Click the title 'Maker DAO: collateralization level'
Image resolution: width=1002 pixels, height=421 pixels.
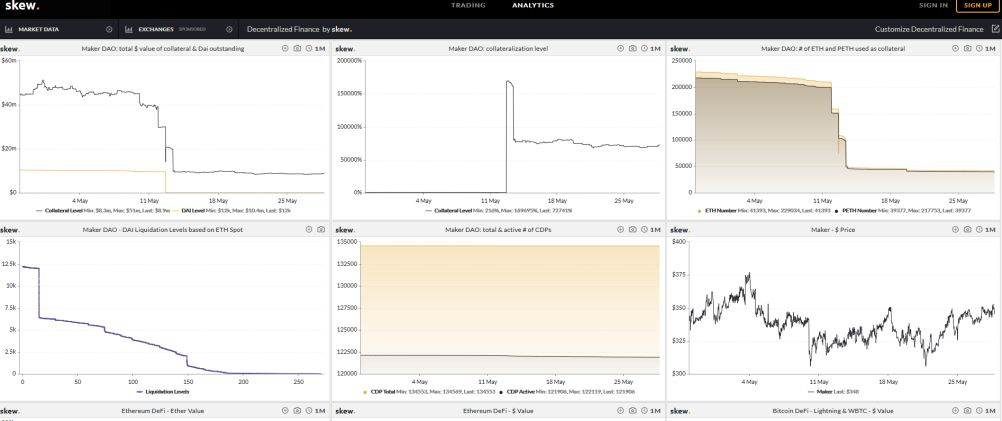[x=498, y=49]
